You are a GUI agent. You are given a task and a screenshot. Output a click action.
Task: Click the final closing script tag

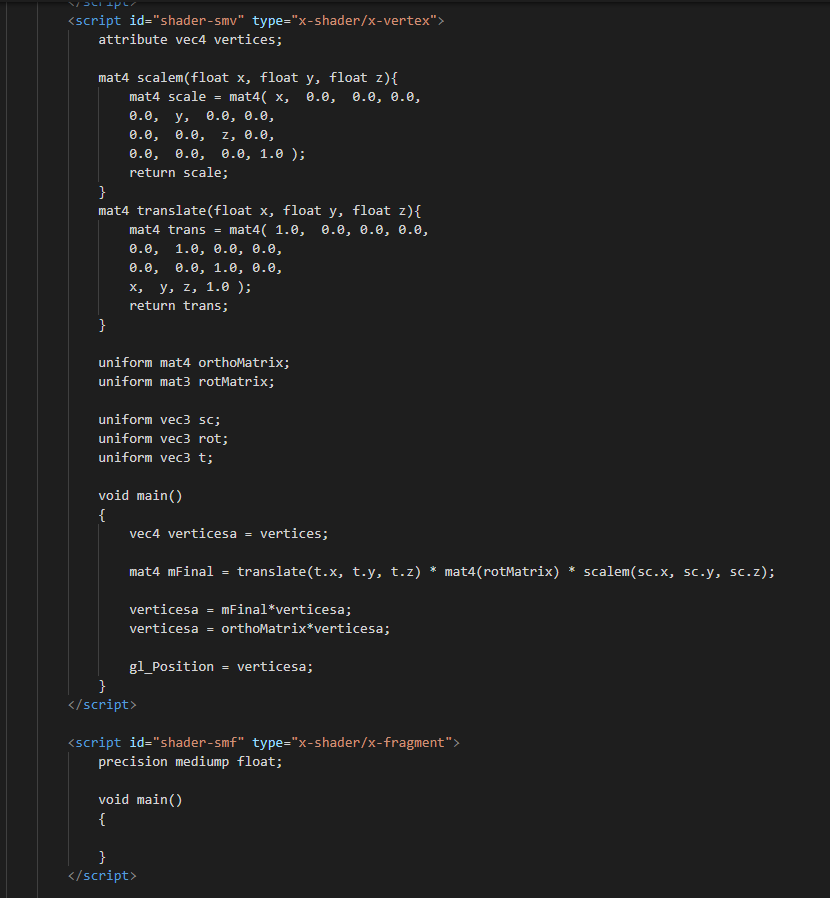pyautogui.click(x=102, y=876)
